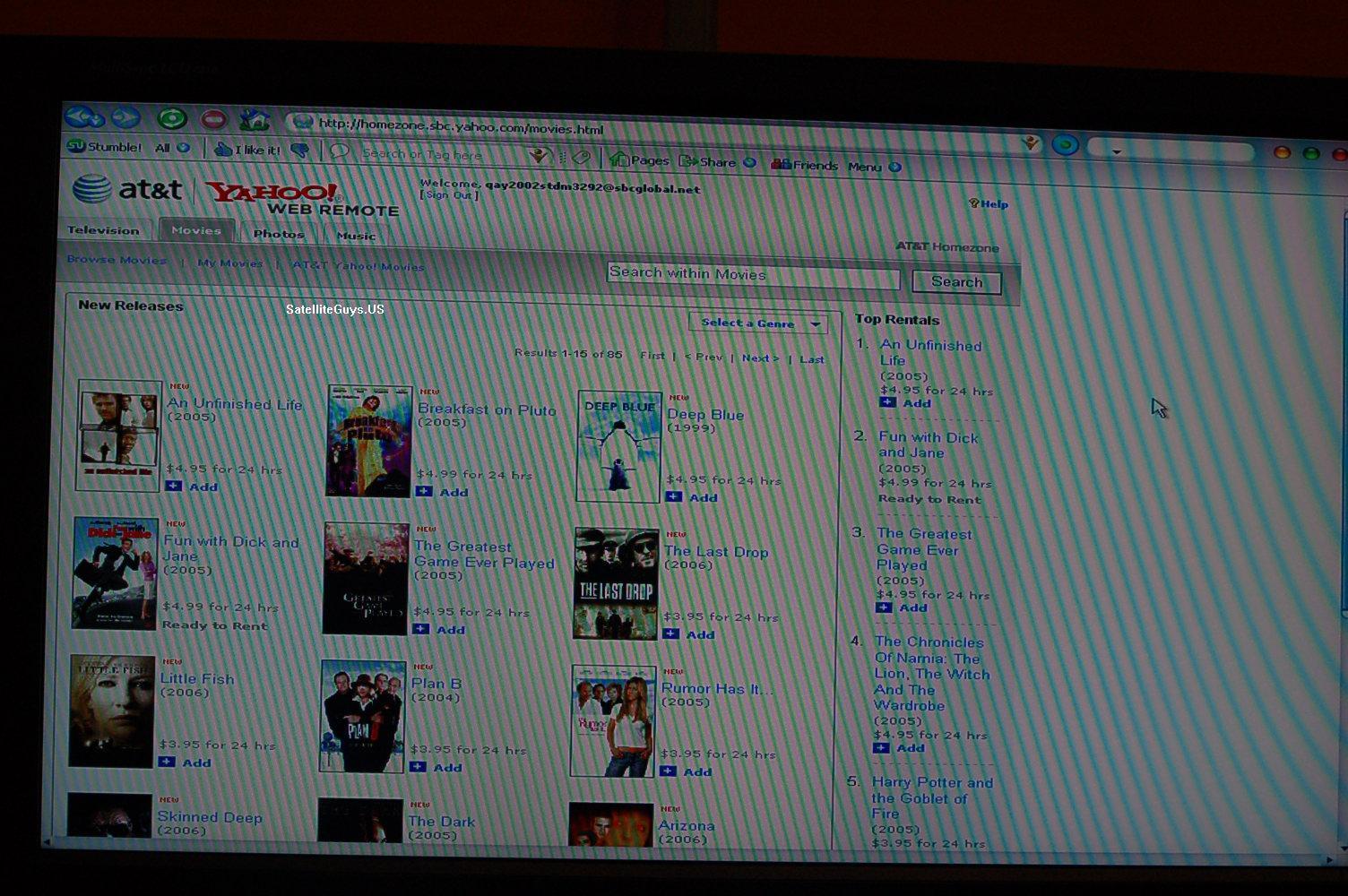Screen dimensions: 1348x896
Task: Click the red Stop loading icon
Action: pos(213,119)
